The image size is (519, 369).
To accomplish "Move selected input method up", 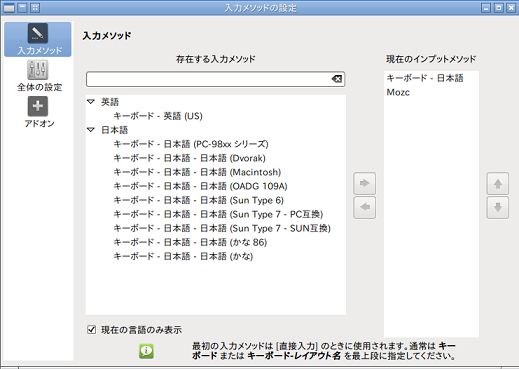I will (x=497, y=183).
